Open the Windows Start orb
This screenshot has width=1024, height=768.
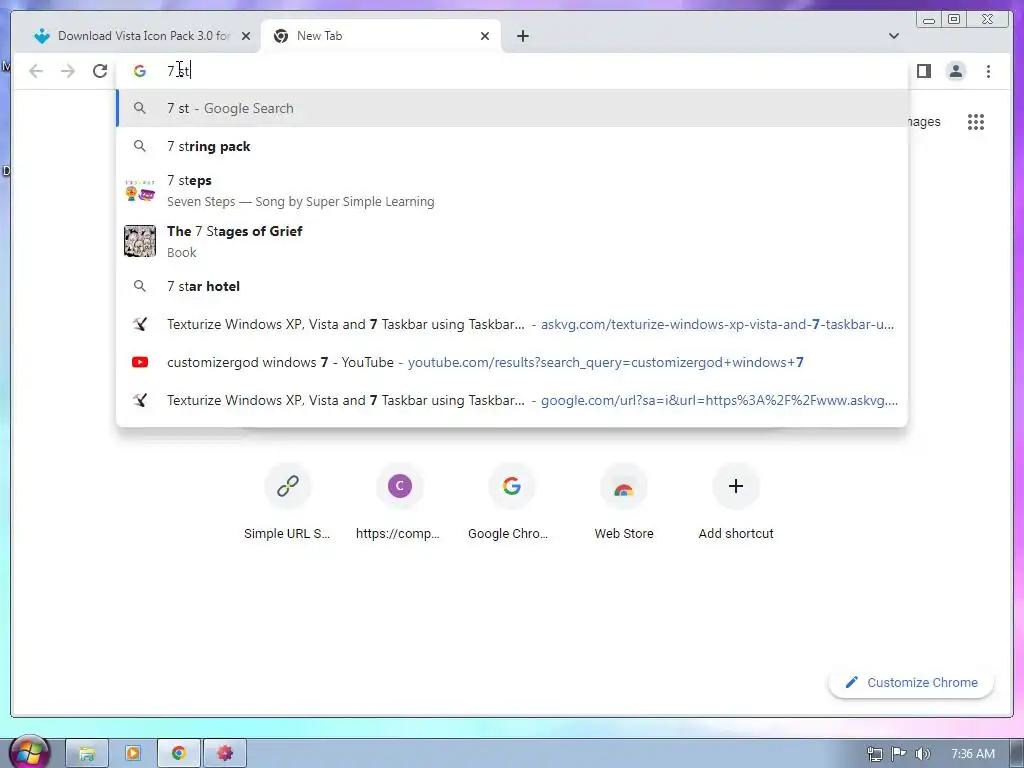29,752
